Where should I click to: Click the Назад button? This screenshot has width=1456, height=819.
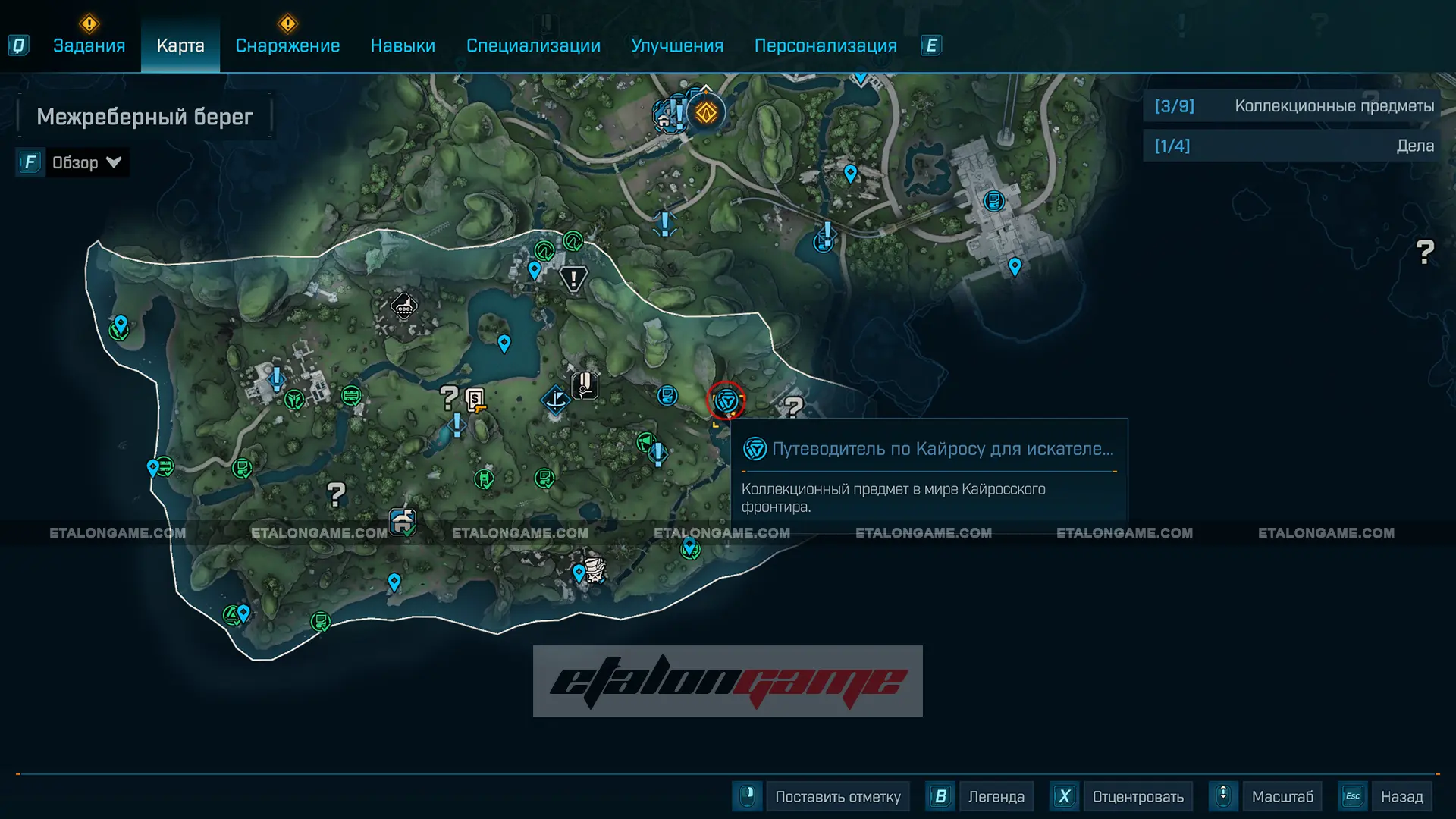coord(1401,796)
